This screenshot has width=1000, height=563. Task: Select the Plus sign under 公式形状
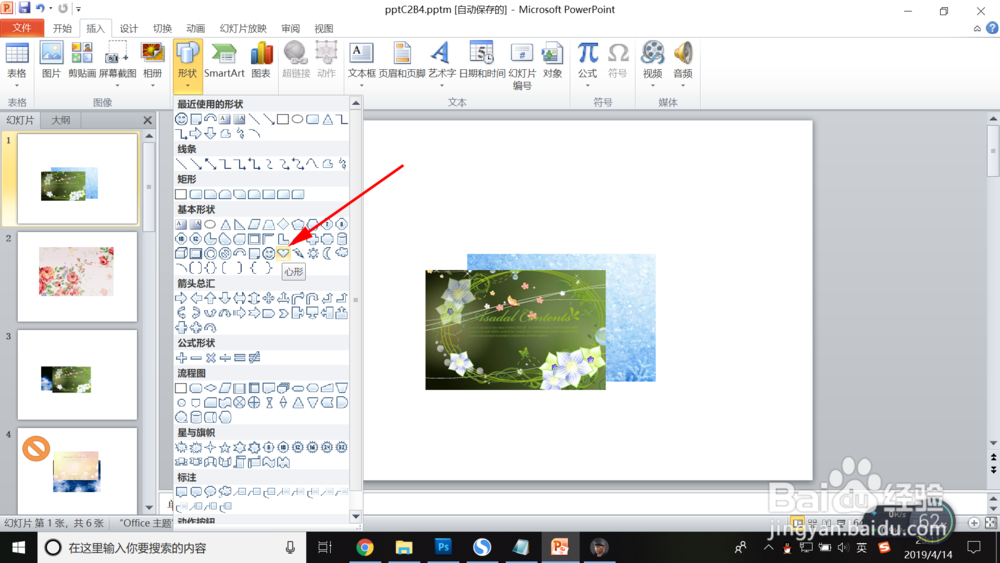(181, 358)
